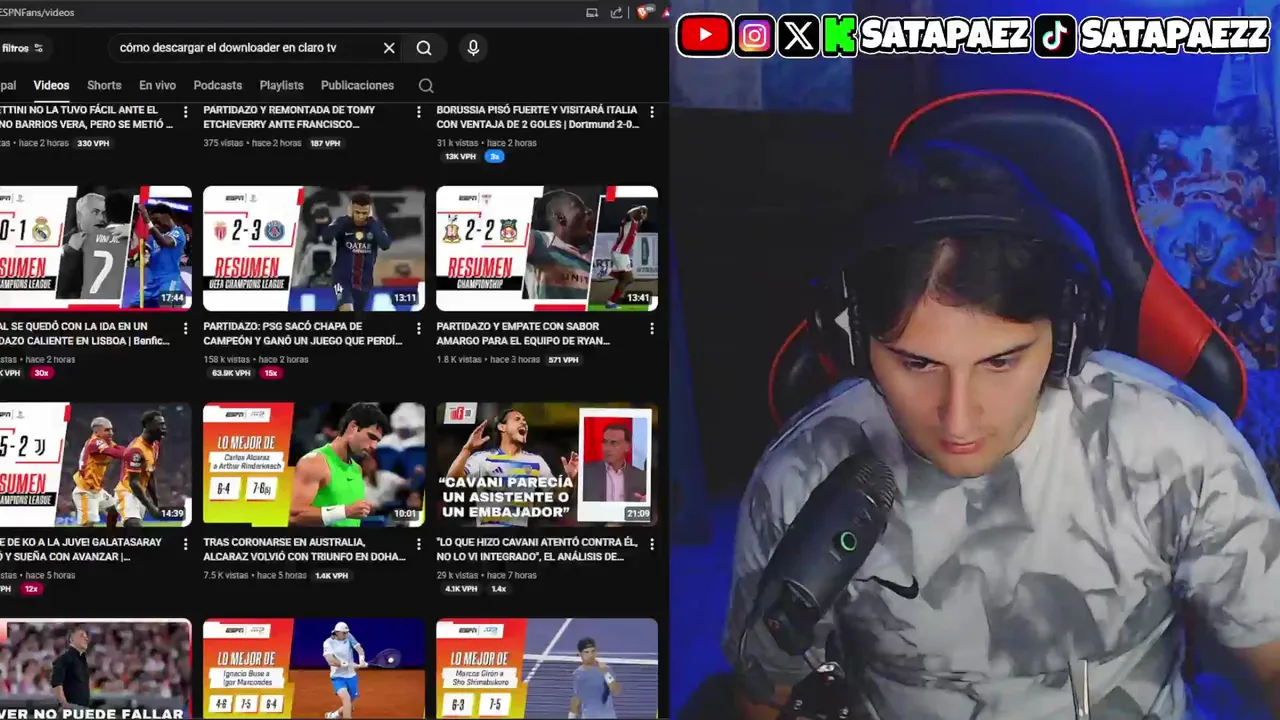
Task: Open options menu for PSG SACÓ CHAPA video
Action: tap(419, 328)
